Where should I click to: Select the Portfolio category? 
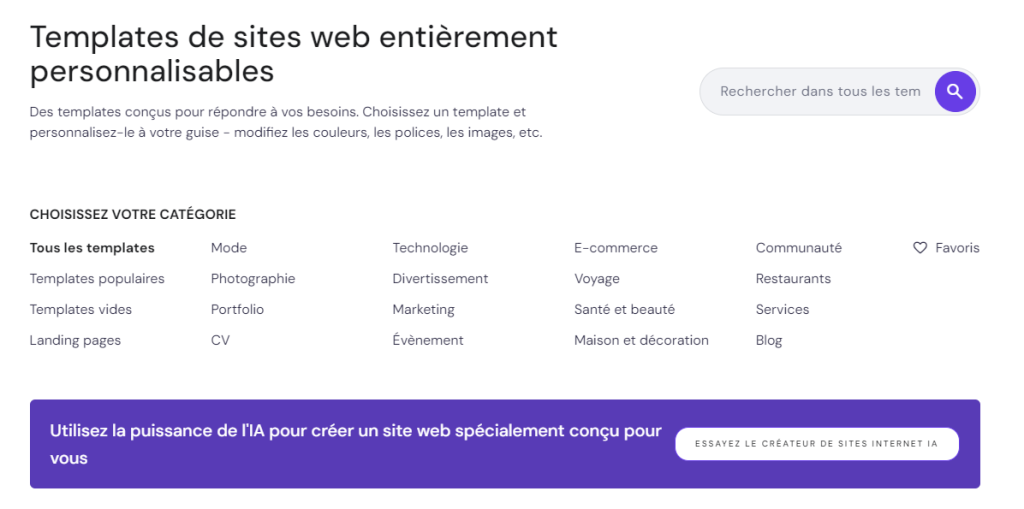(237, 310)
